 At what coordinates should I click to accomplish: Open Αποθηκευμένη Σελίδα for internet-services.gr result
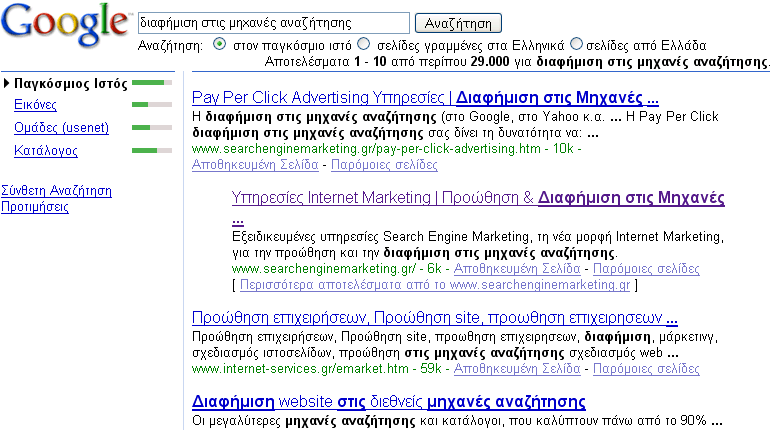tap(517, 369)
